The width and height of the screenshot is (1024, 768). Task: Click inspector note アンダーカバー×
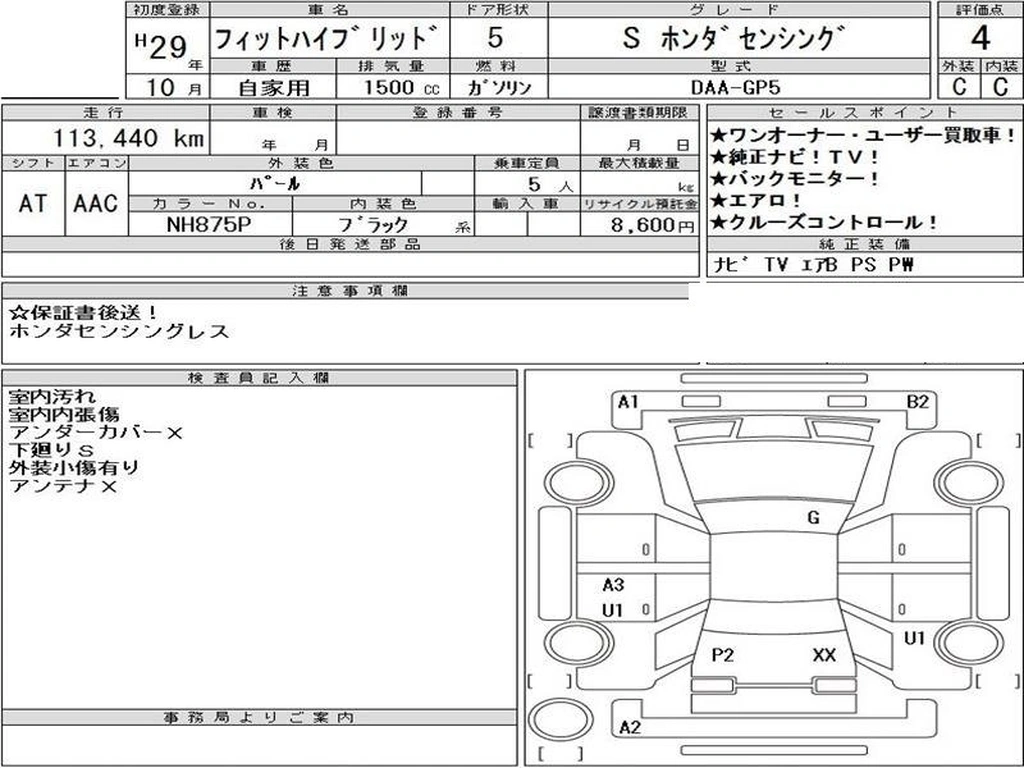(95, 432)
